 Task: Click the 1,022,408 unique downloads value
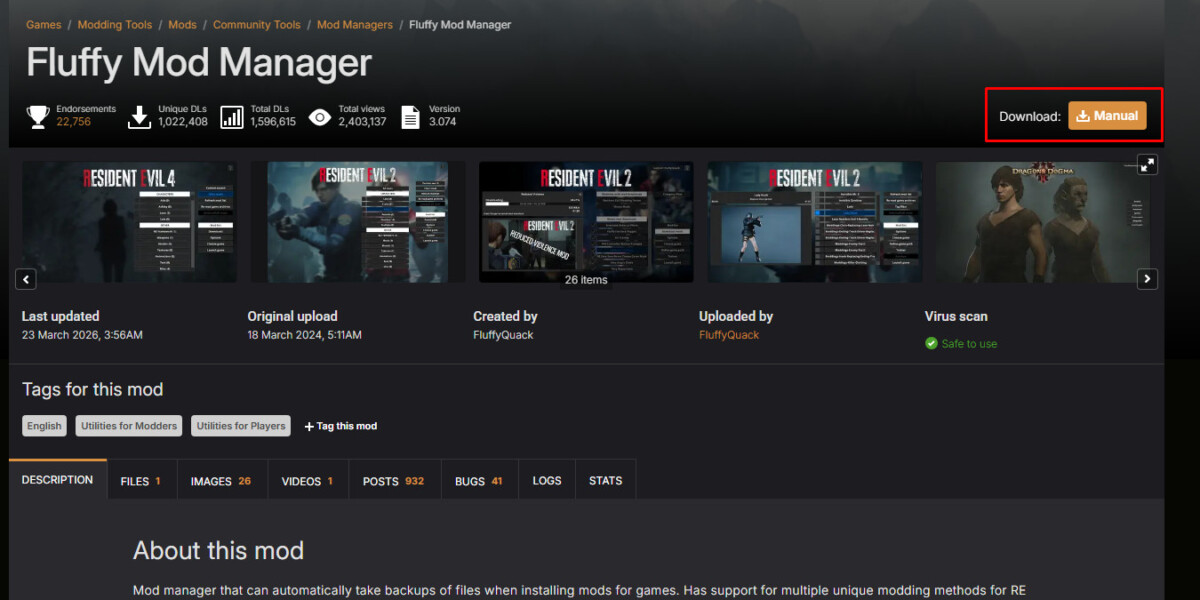(183, 122)
